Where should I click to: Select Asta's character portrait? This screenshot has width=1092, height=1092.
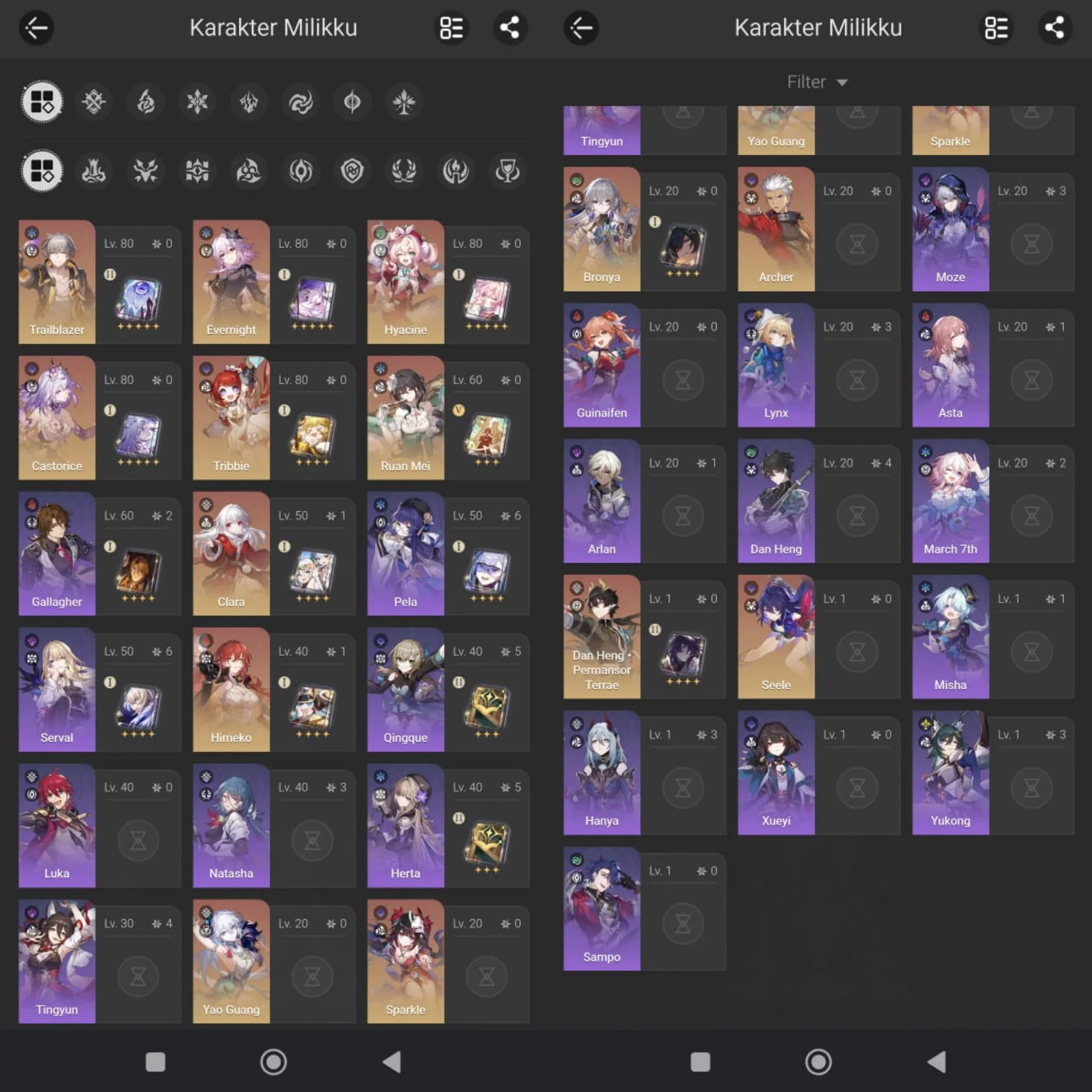[950, 365]
